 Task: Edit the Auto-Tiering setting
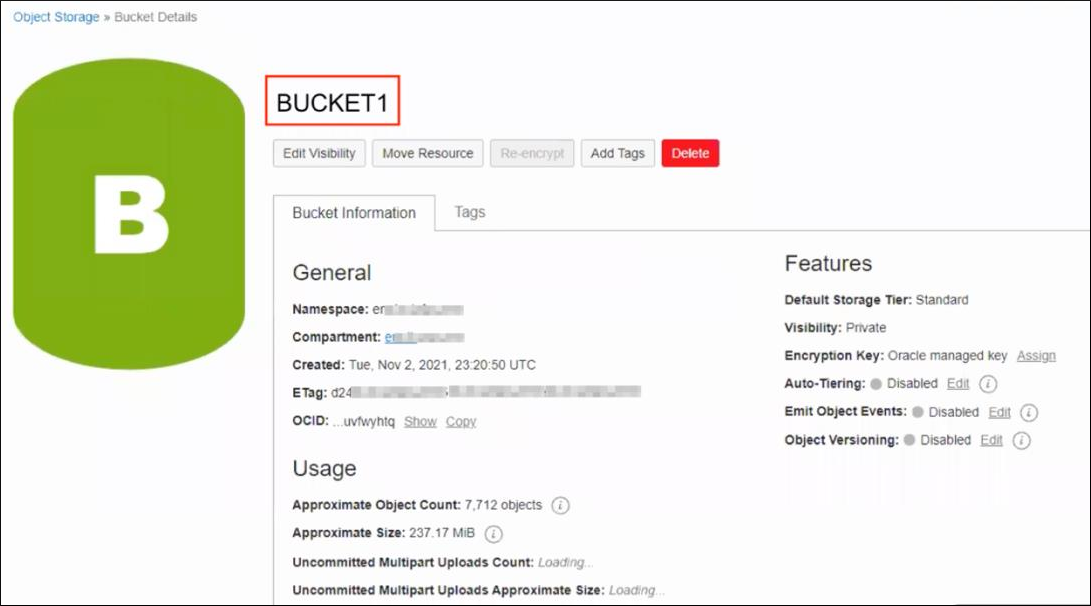957,383
